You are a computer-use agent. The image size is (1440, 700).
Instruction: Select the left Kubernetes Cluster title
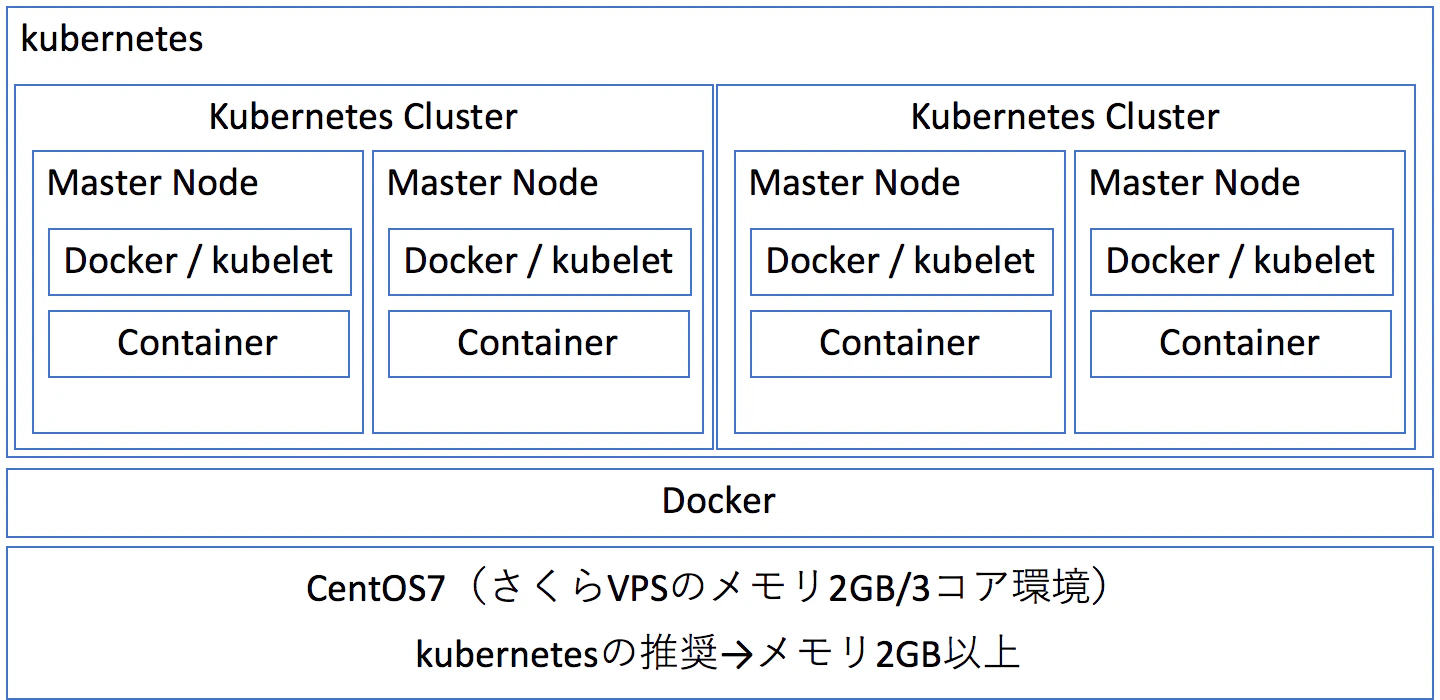point(363,117)
